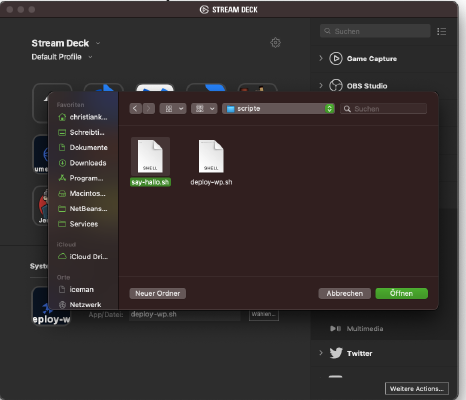Click the Game Capture category icon

click(x=336, y=59)
